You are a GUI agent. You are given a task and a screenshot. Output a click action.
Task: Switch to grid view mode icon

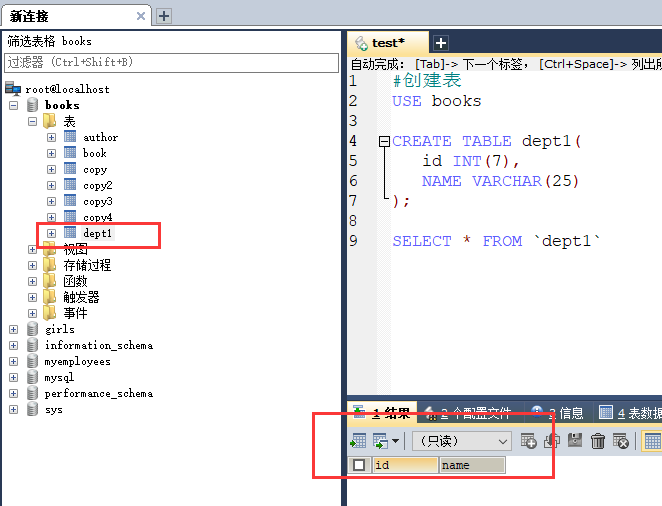click(x=652, y=442)
